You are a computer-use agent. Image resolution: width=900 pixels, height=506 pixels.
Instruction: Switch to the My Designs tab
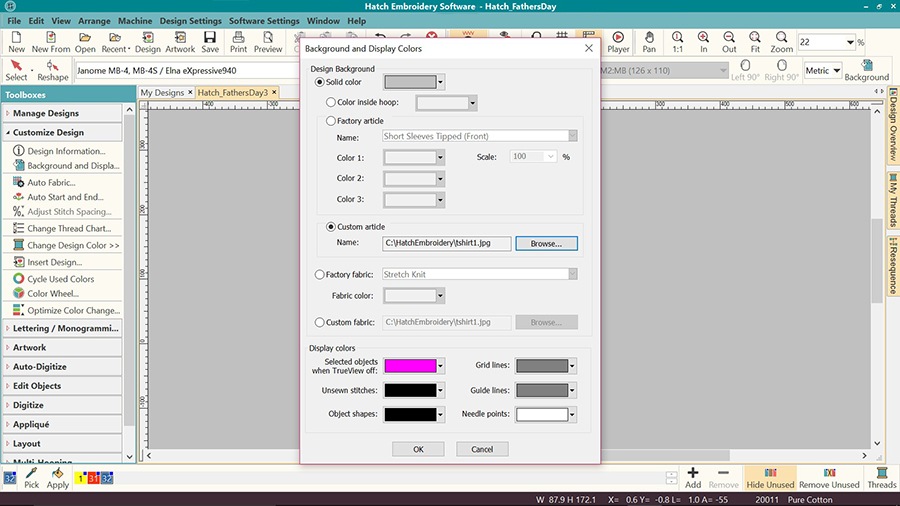click(162, 93)
